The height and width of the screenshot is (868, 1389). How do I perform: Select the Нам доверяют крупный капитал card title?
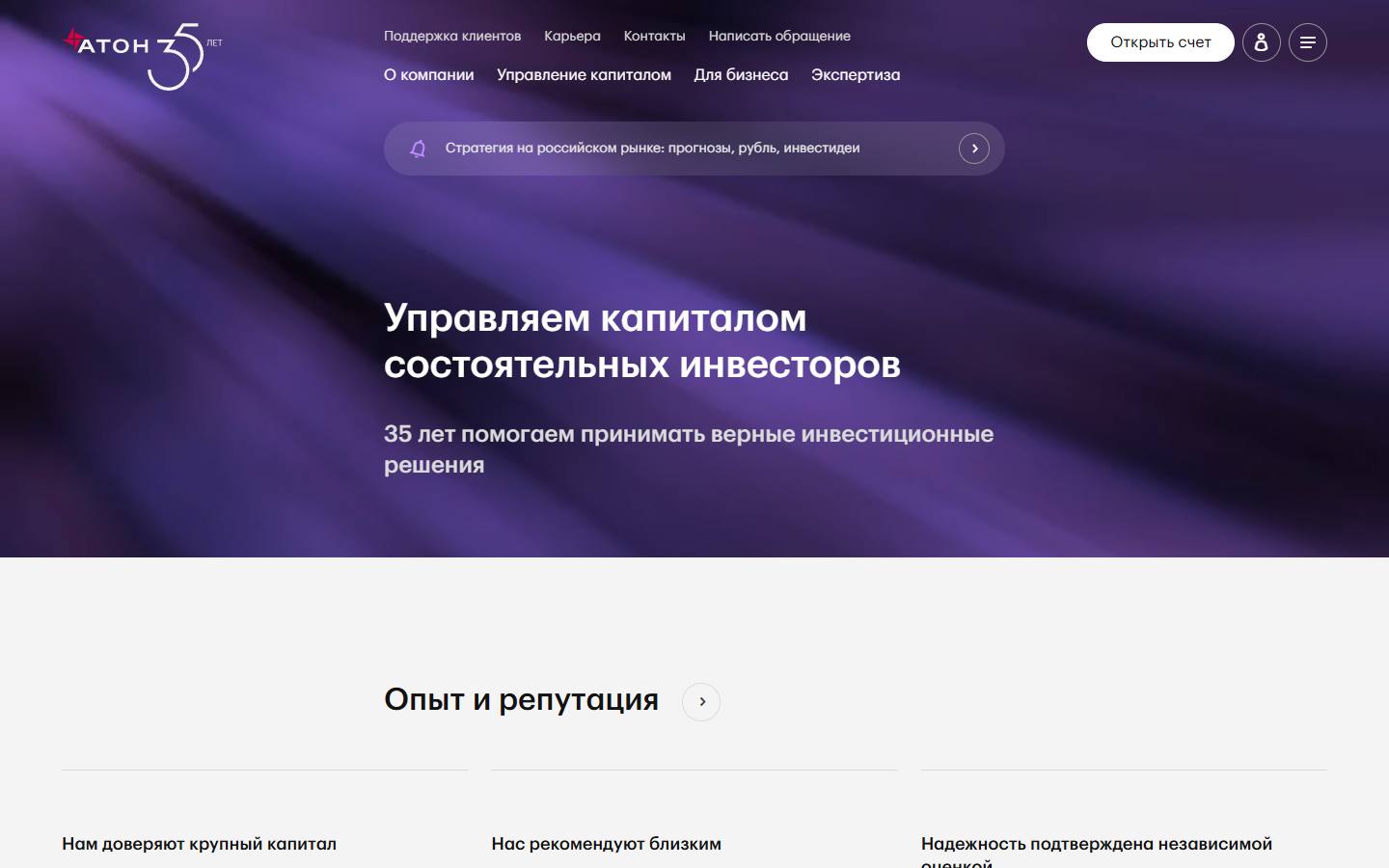coord(199,844)
